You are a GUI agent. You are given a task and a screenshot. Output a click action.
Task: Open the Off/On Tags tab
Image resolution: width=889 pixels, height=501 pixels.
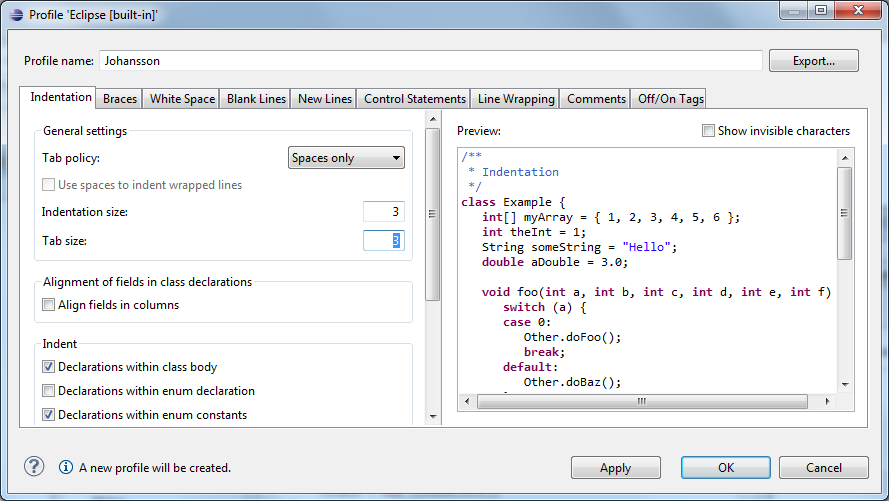(x=670, y=99)
